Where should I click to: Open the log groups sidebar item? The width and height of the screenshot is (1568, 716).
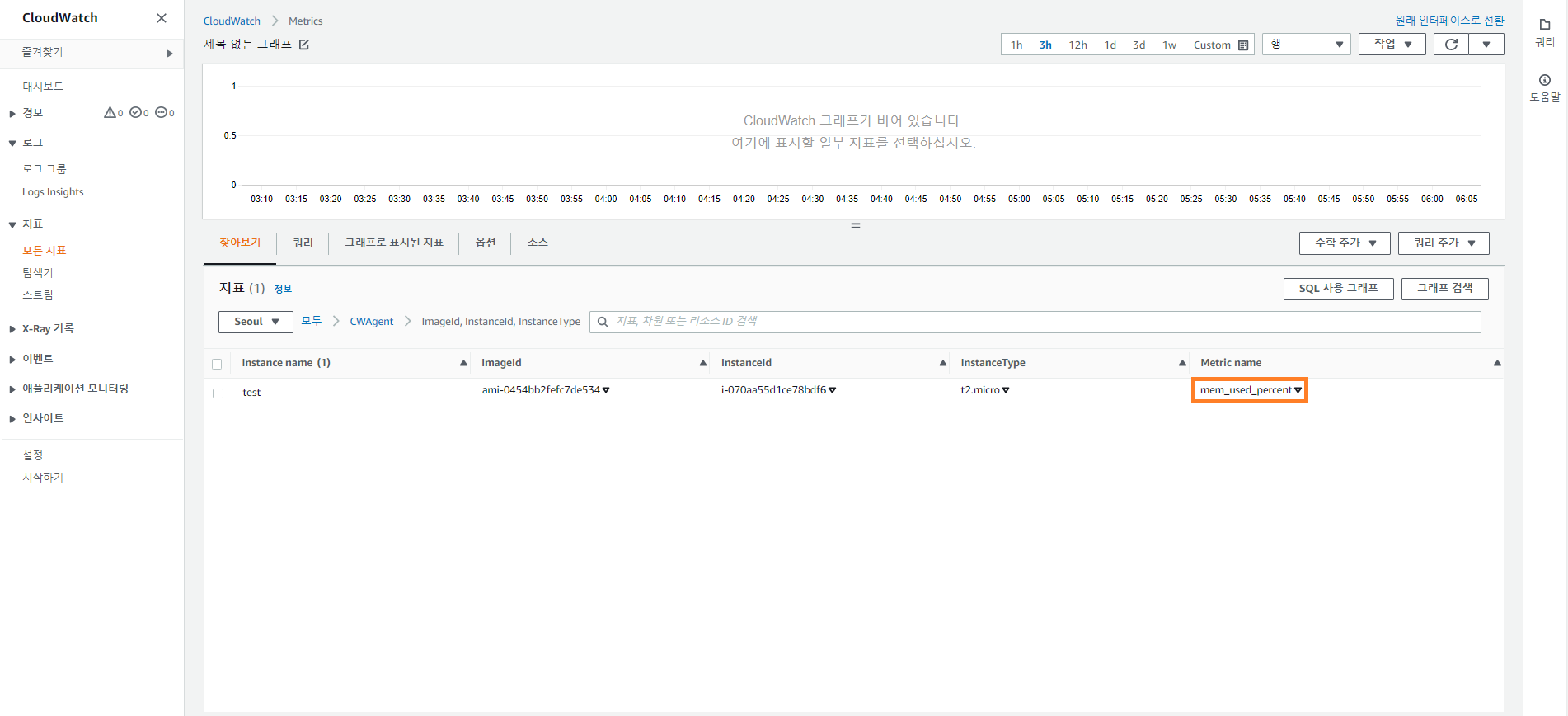(44, 169)
